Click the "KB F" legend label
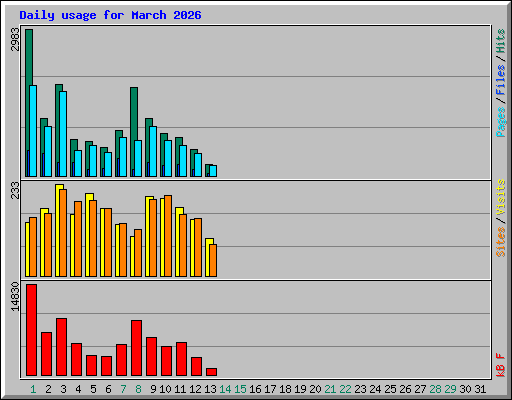This screenshot has width=512, height=400. (x=501, y=365)
